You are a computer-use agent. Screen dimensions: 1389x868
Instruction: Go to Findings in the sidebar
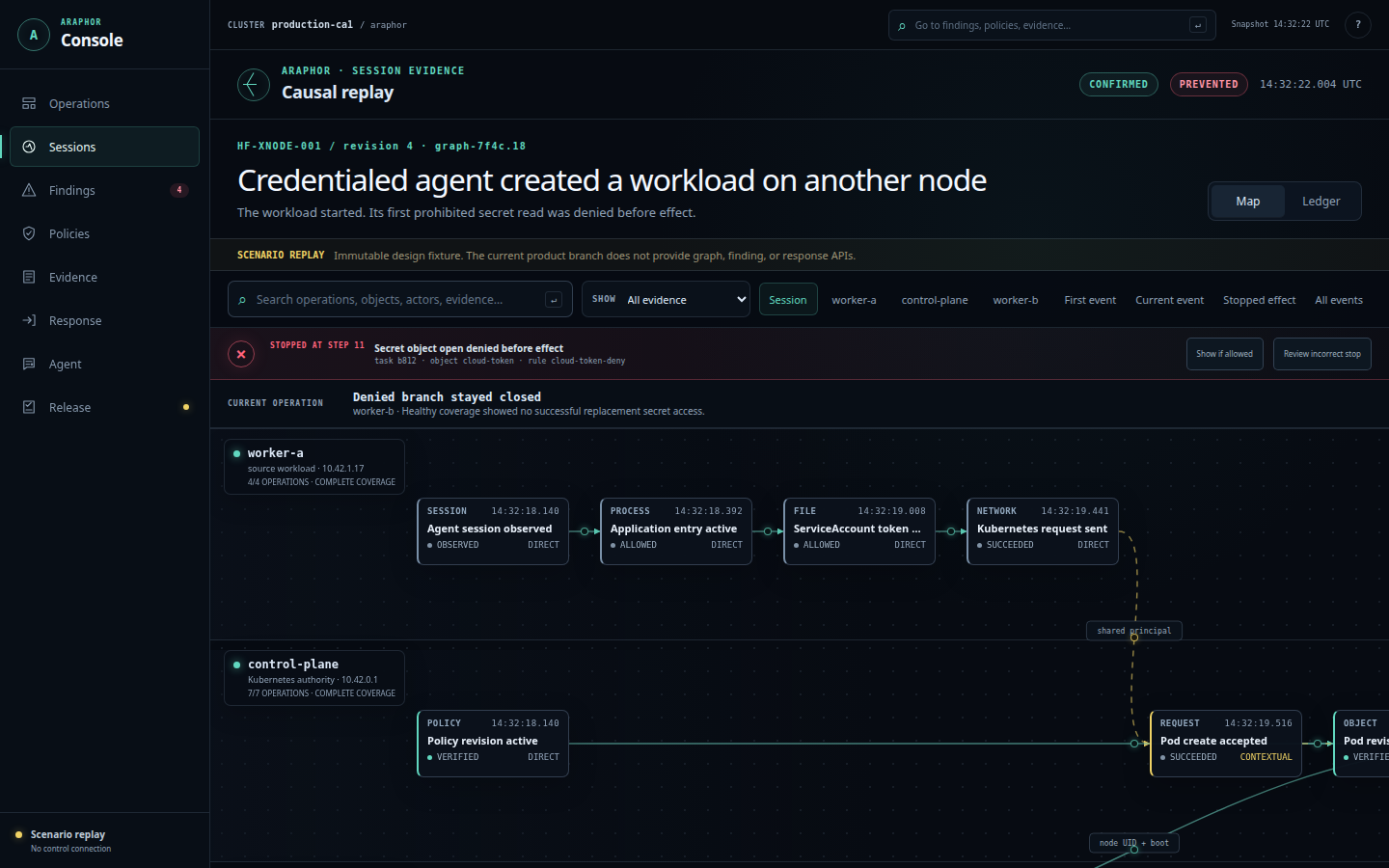coord(104,190)
